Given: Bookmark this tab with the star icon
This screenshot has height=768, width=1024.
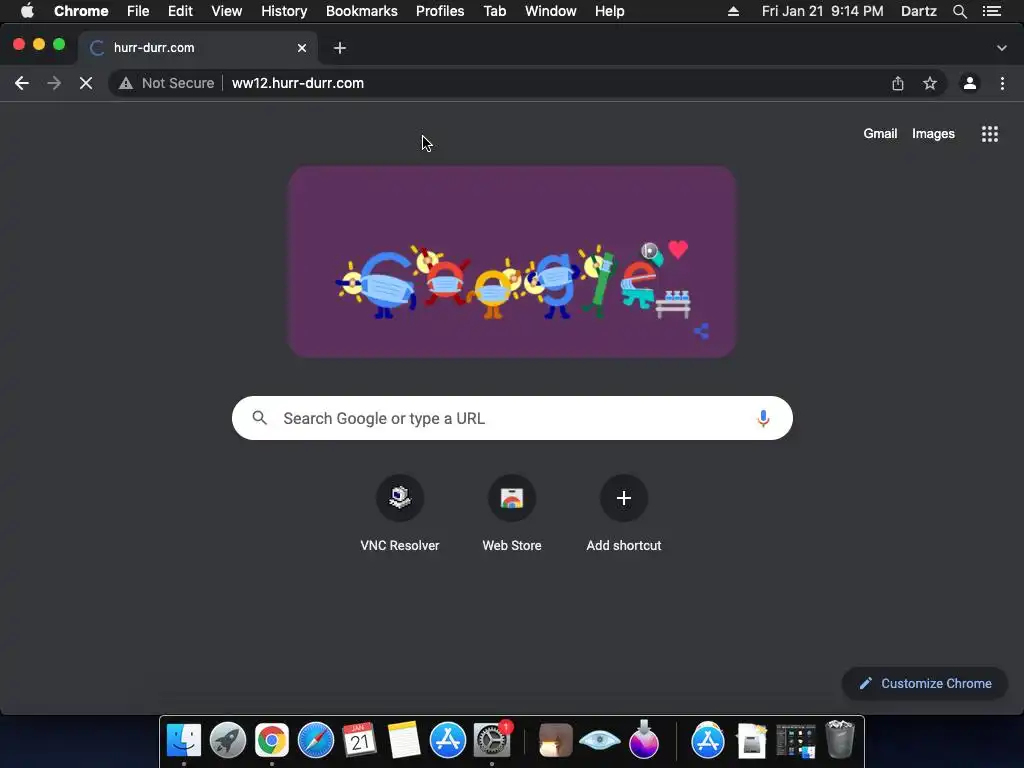Looking at the screenshot, I should [929, 83].
